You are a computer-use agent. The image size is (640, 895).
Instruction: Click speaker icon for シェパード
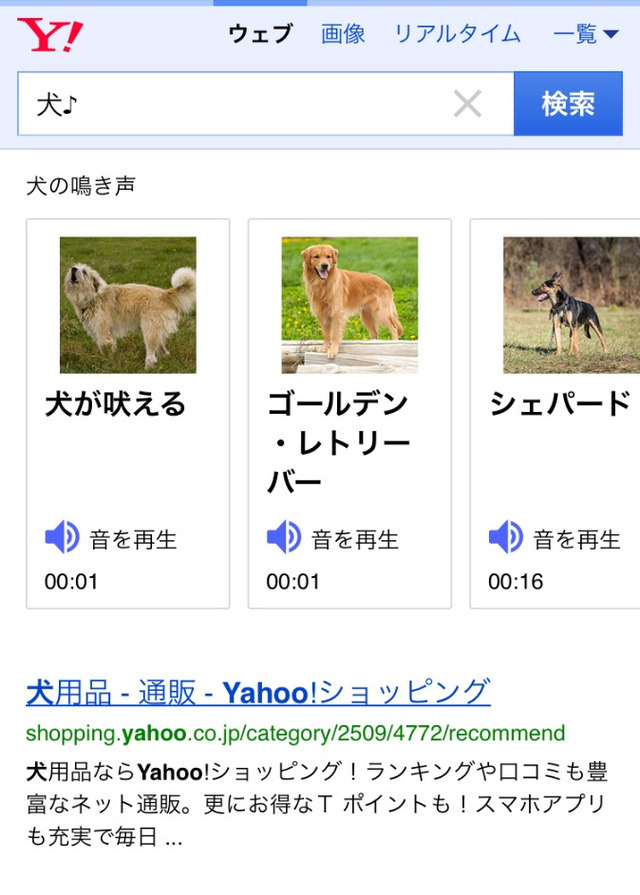click(506, 538)
